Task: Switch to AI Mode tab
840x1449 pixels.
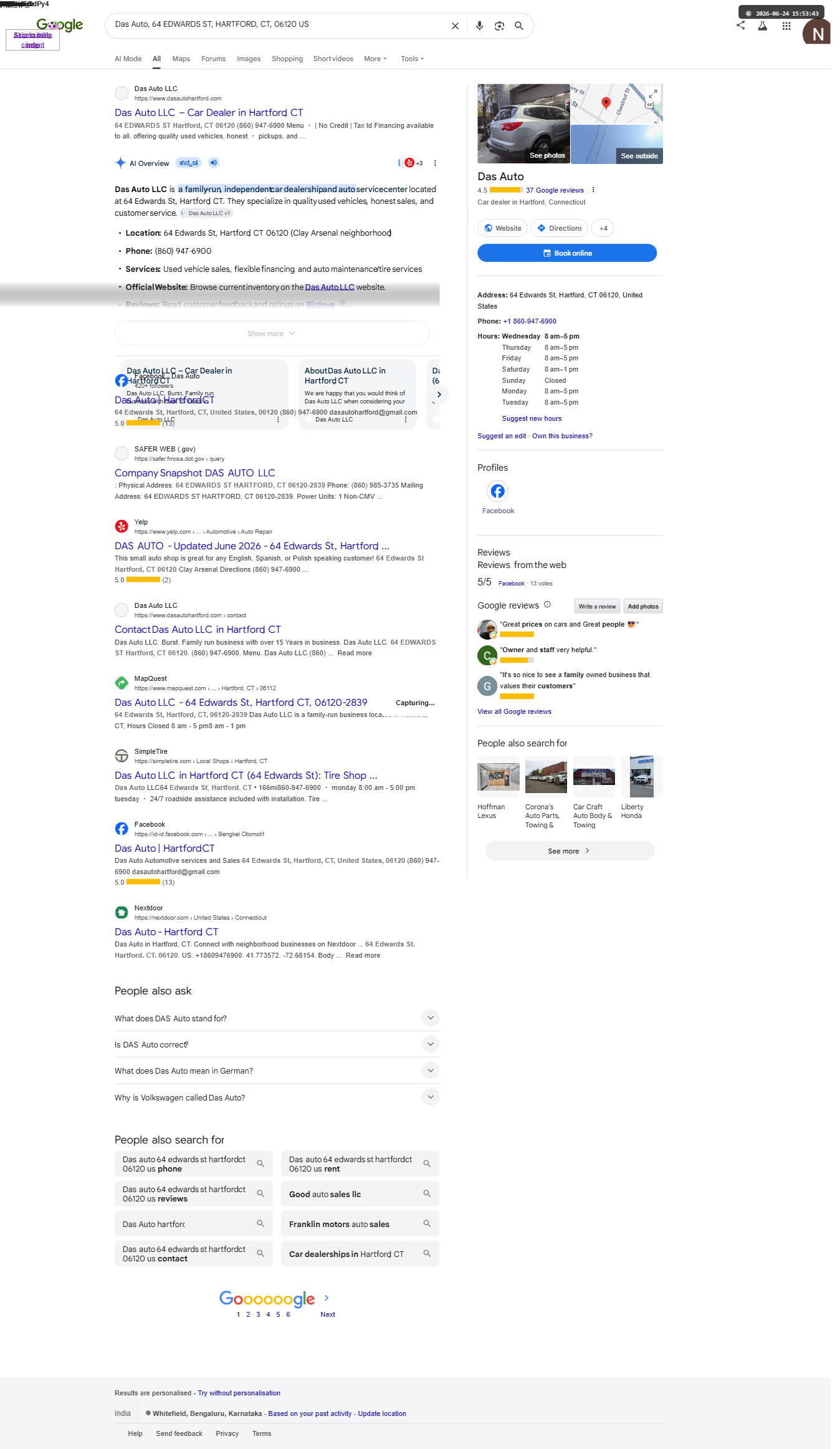Action: click(x=128, y=59)
